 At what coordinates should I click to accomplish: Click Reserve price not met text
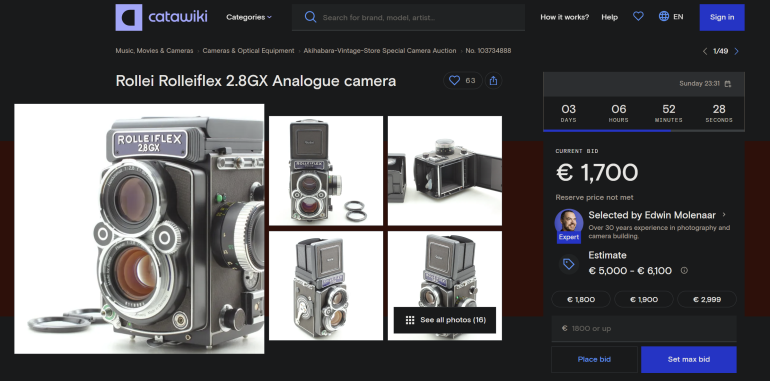pos(594,197)
